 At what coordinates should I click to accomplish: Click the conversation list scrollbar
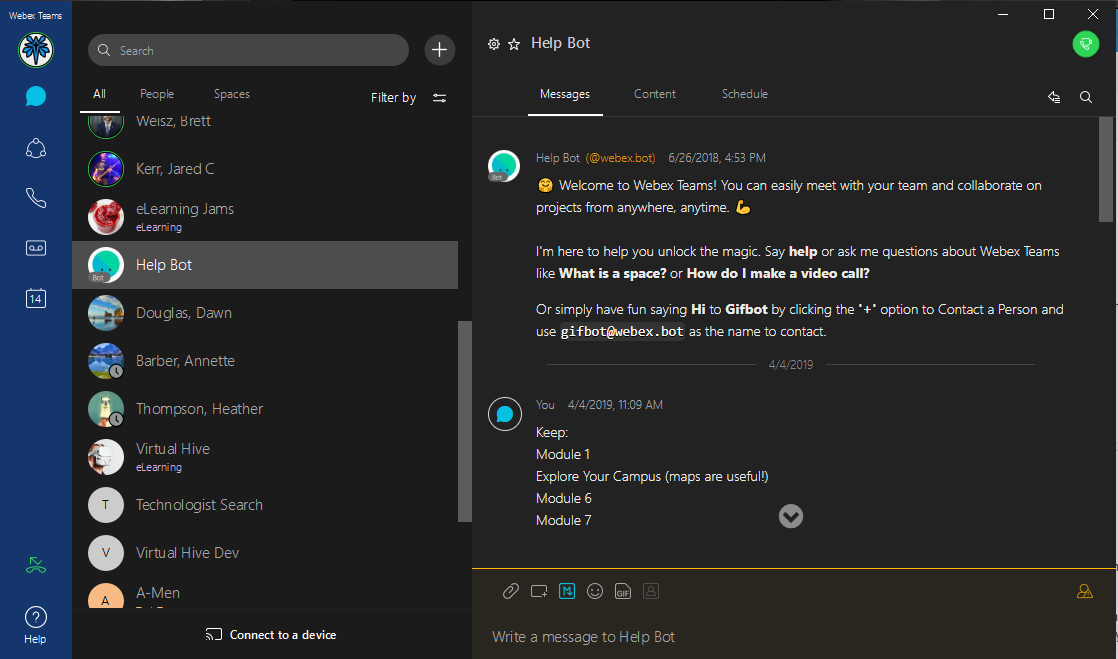tap(464, 420)
